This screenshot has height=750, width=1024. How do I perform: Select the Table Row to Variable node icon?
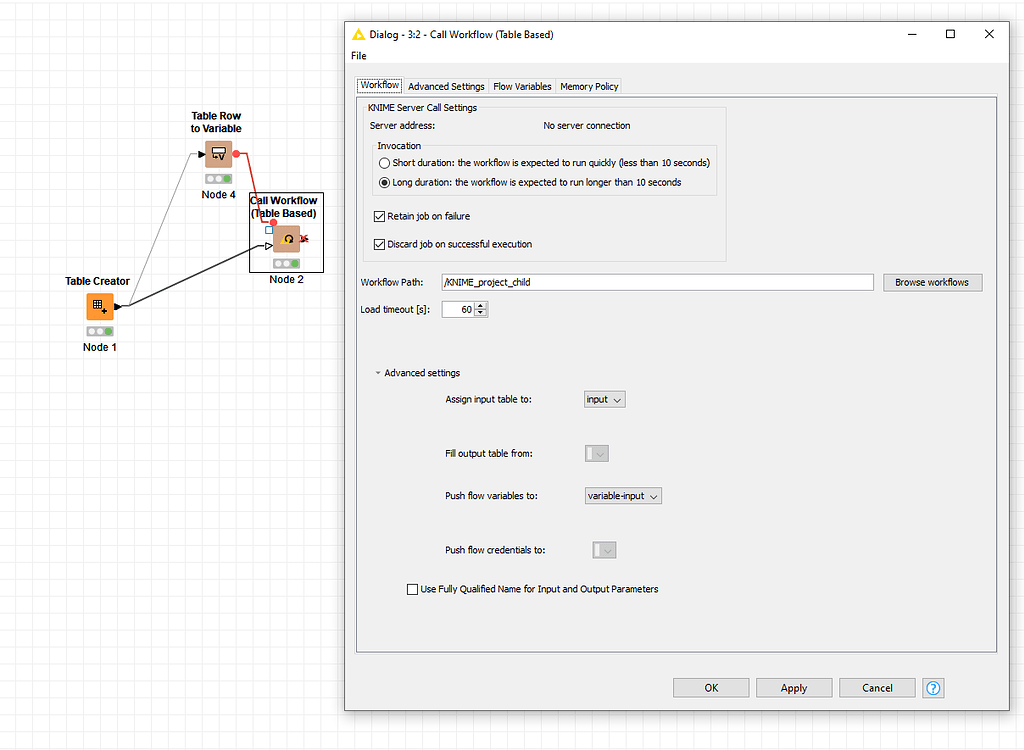click(x=216, y=153)
